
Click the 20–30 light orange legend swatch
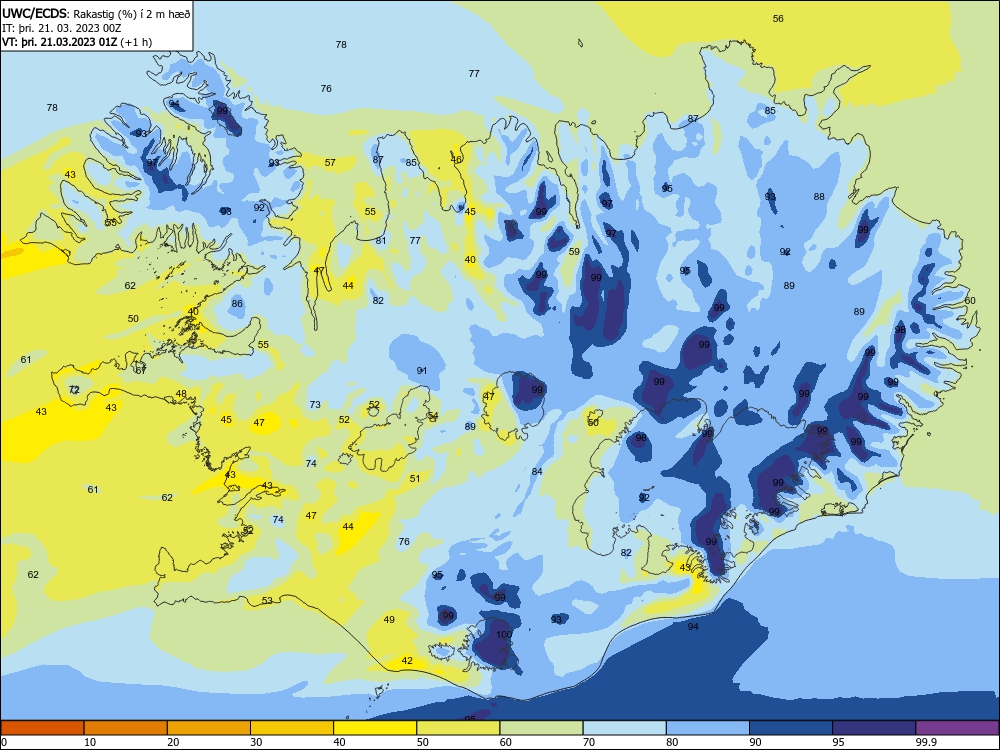209,728
